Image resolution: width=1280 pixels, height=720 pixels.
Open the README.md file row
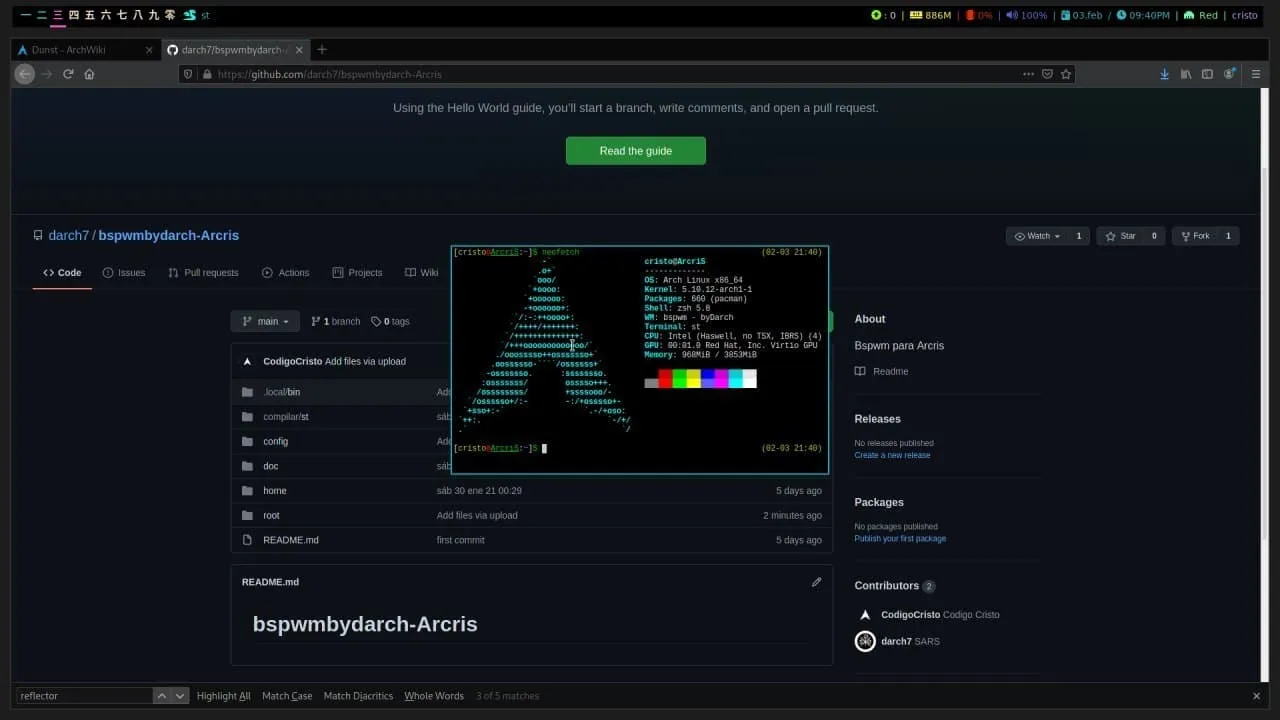point(532,540)
